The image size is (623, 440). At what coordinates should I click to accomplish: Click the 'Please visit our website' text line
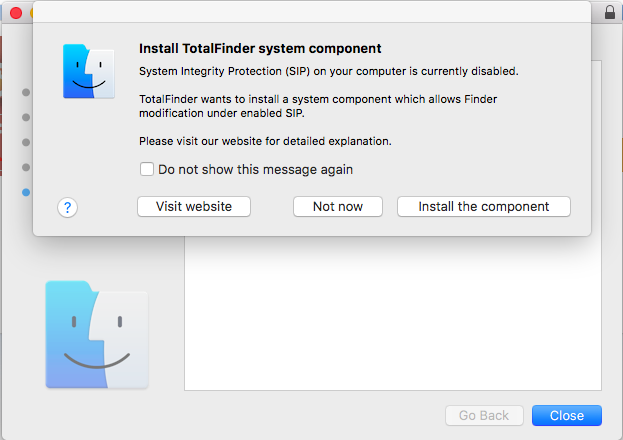[x=265, y=141]
